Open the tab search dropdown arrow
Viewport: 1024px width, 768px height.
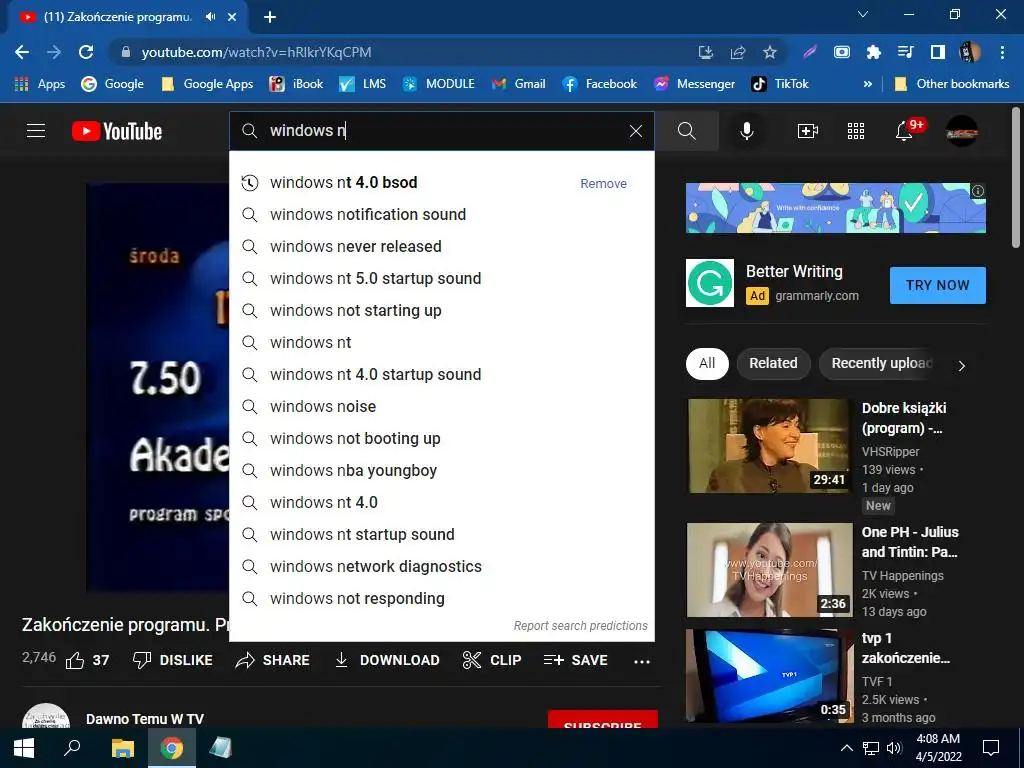[x=863, y=14]
